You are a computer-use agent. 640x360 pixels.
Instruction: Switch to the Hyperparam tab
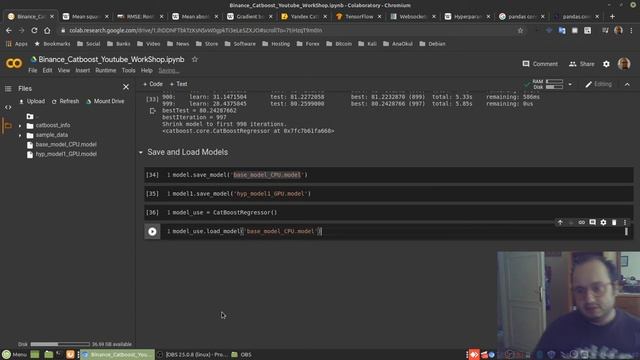467,17
